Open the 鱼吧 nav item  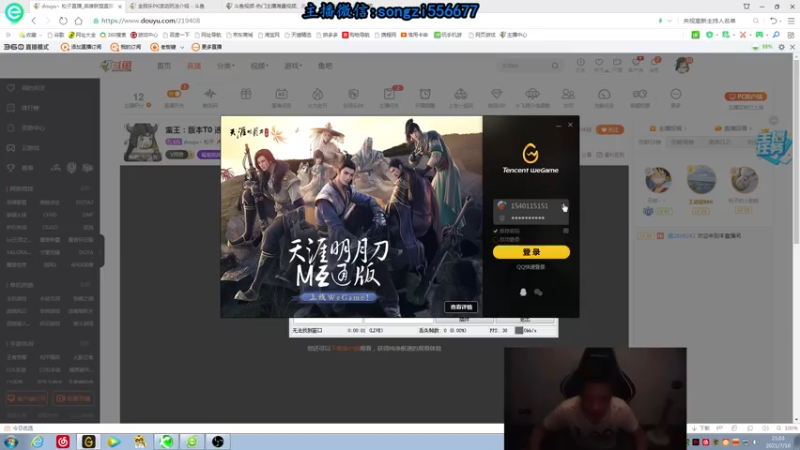click(x=325, y=66)
